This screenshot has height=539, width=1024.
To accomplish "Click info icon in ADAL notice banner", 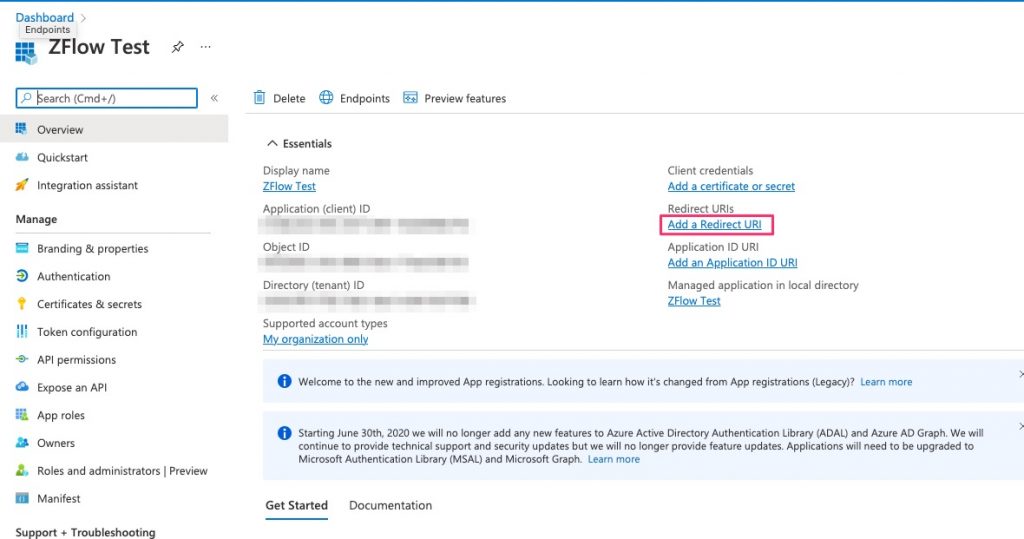I will (x=284, y=433).
